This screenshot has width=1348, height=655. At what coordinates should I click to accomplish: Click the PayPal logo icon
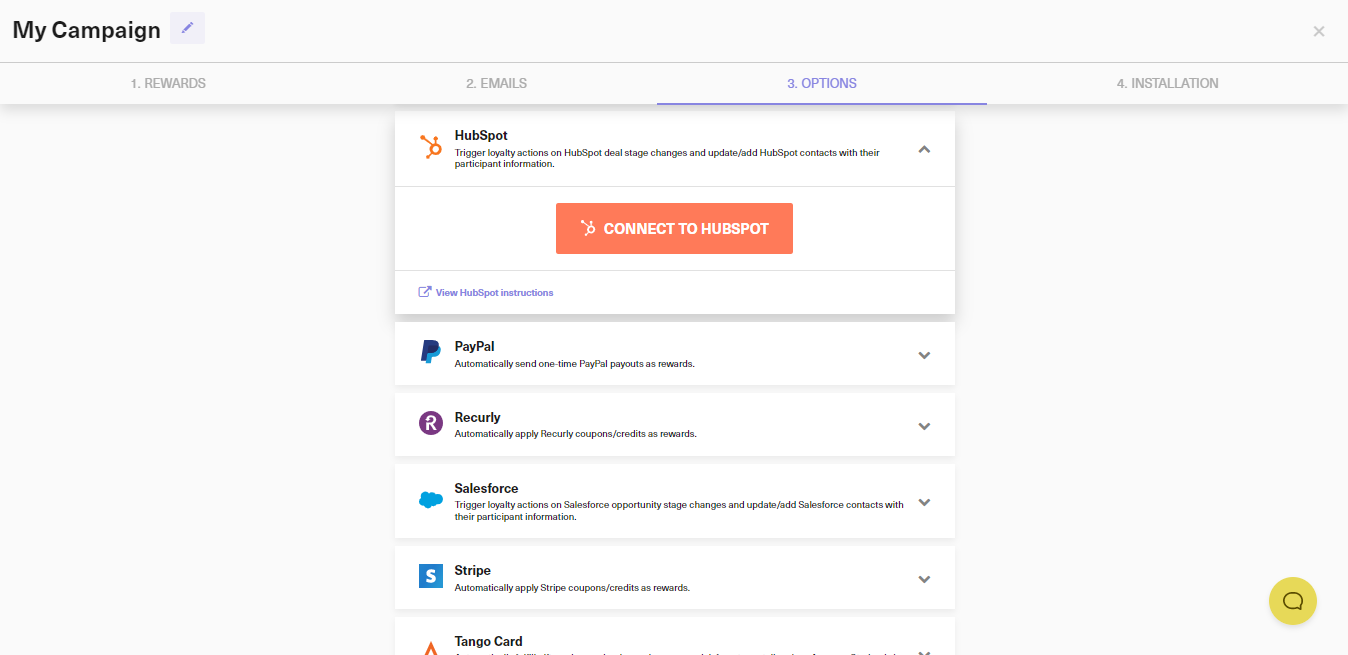pos(430,351)
